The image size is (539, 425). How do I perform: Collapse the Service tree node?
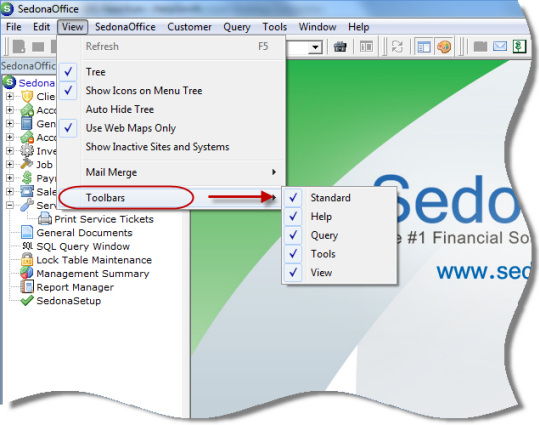point(10,205)
